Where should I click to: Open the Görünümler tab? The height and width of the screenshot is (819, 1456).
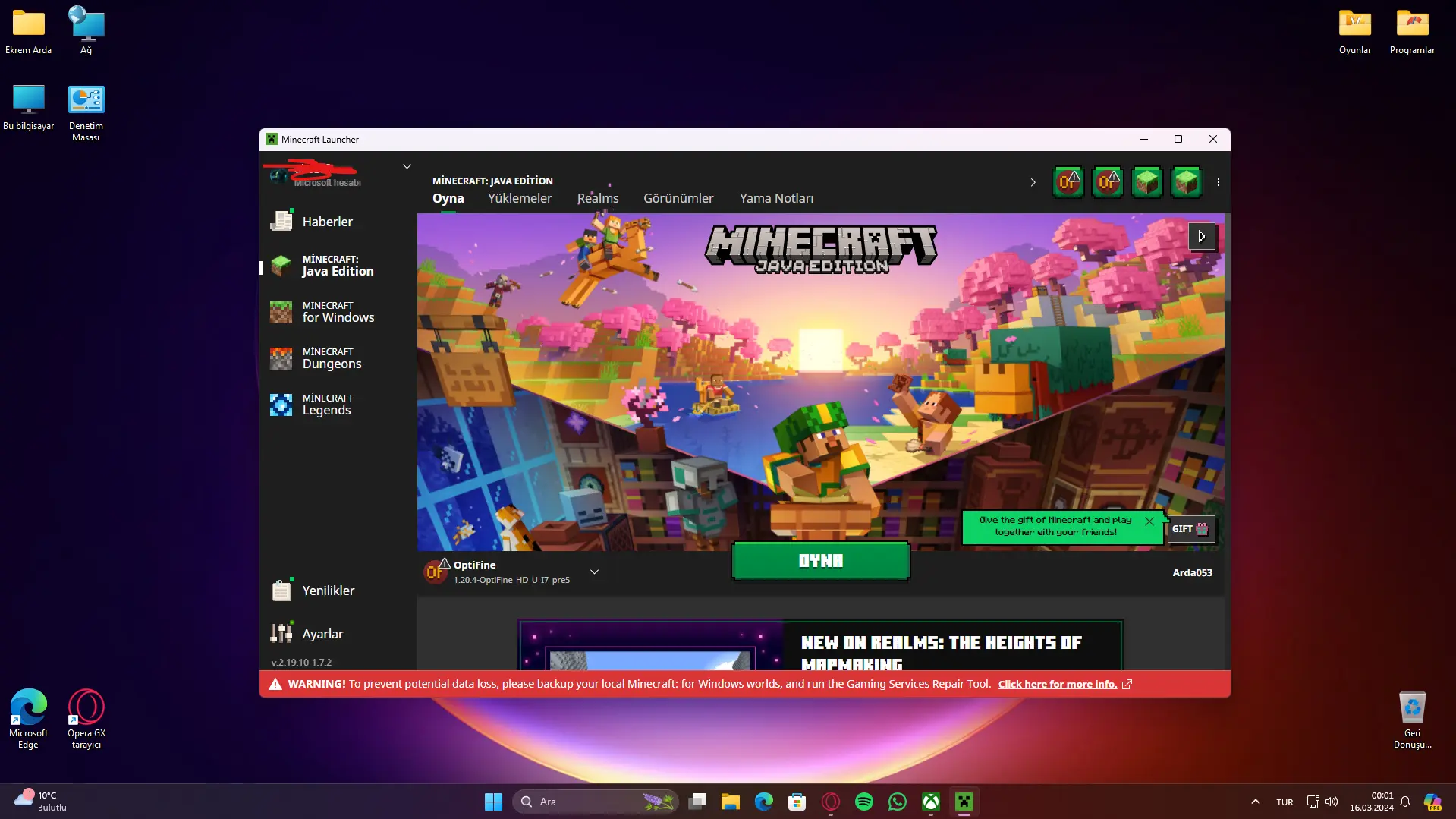point(678,198)
